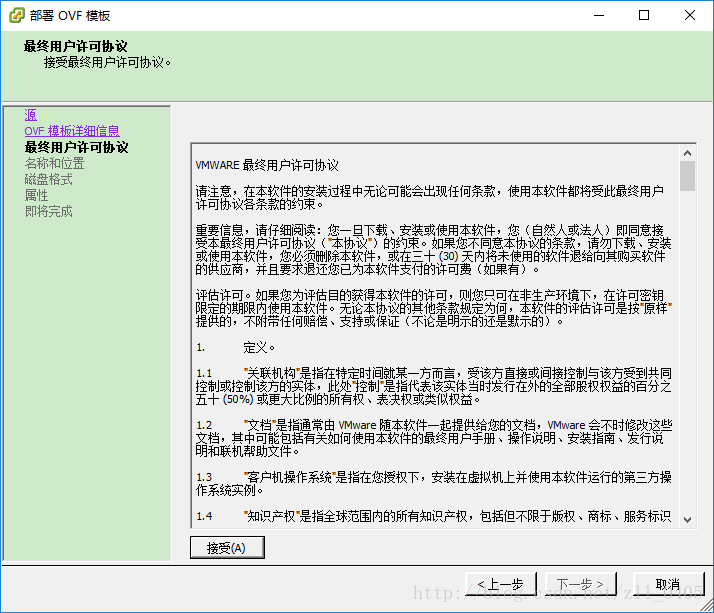Click the paragraph starting with 请注意
Viewport: 714px width, 613px height.
point(430,198)
